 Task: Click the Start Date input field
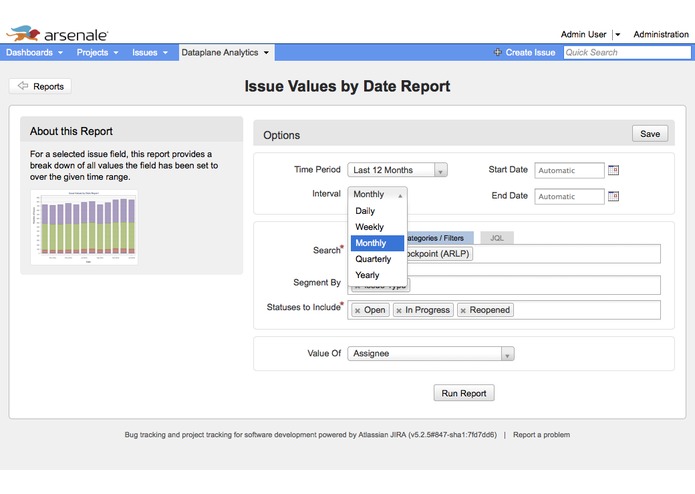tap(569, 170)
